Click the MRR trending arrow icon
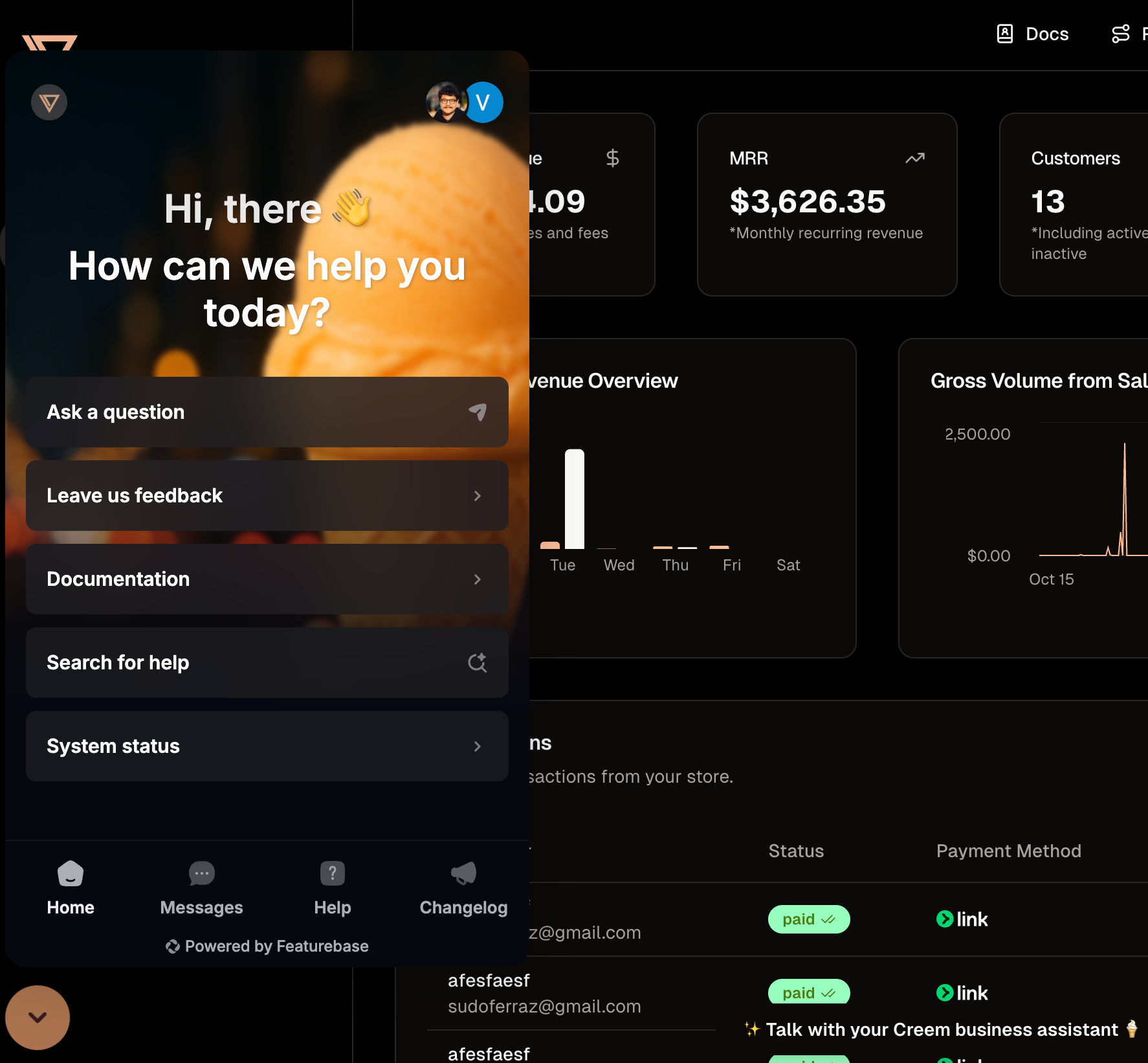The height and width of the screenshot is (1063, 1148). click(x=915, y=158)
